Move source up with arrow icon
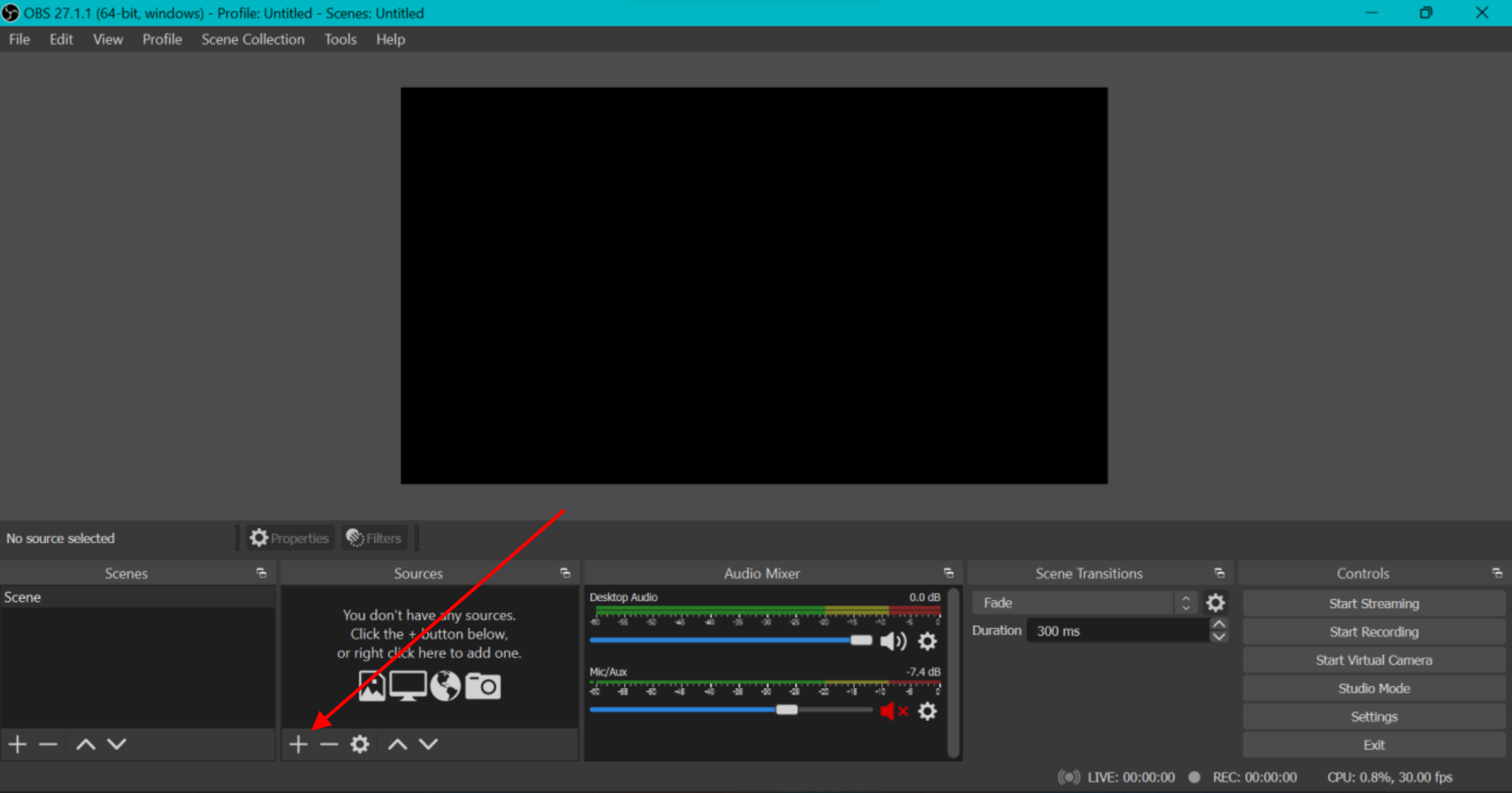The image size is (1512, 793). [398, 744]
